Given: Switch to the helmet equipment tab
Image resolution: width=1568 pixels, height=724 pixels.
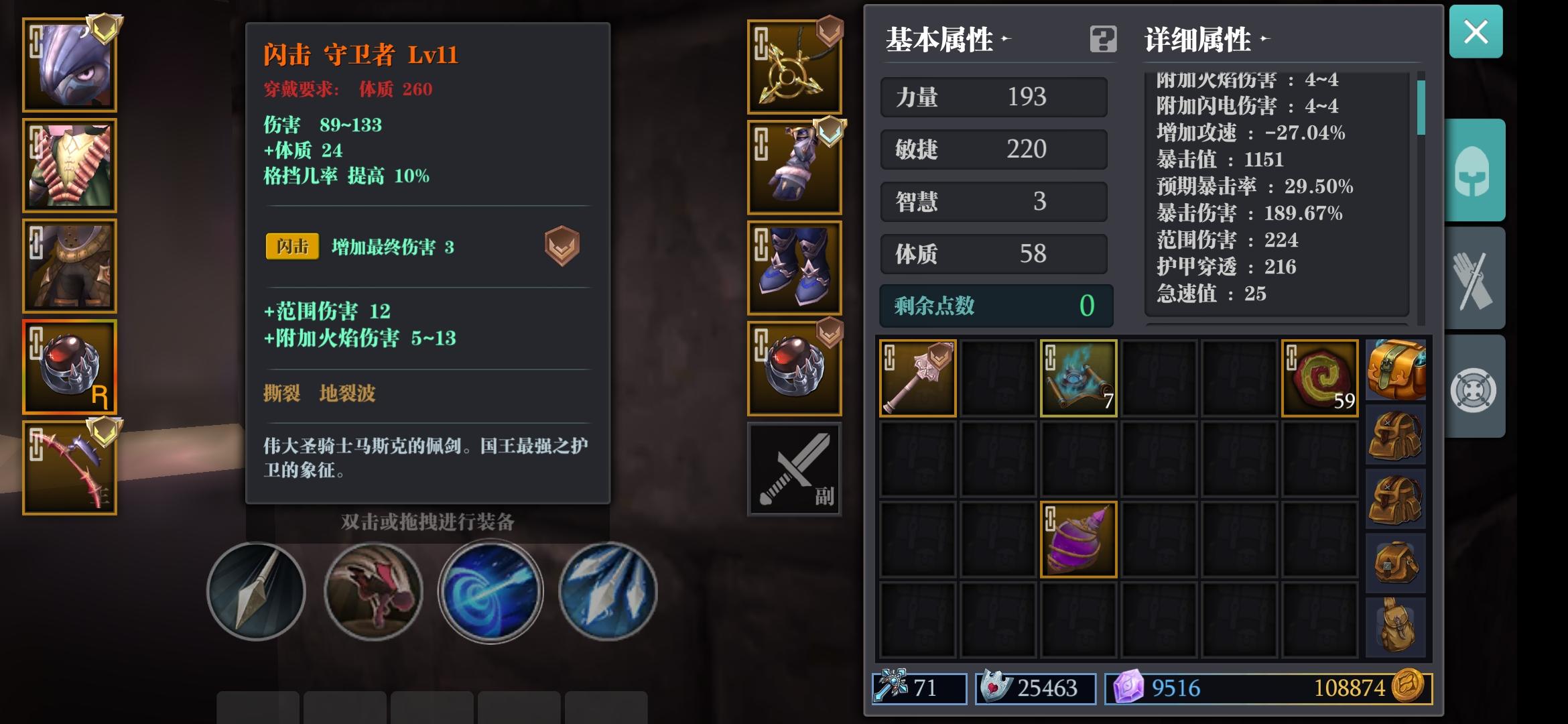Looking at the screenshot, I should [x=1474, y=170].
